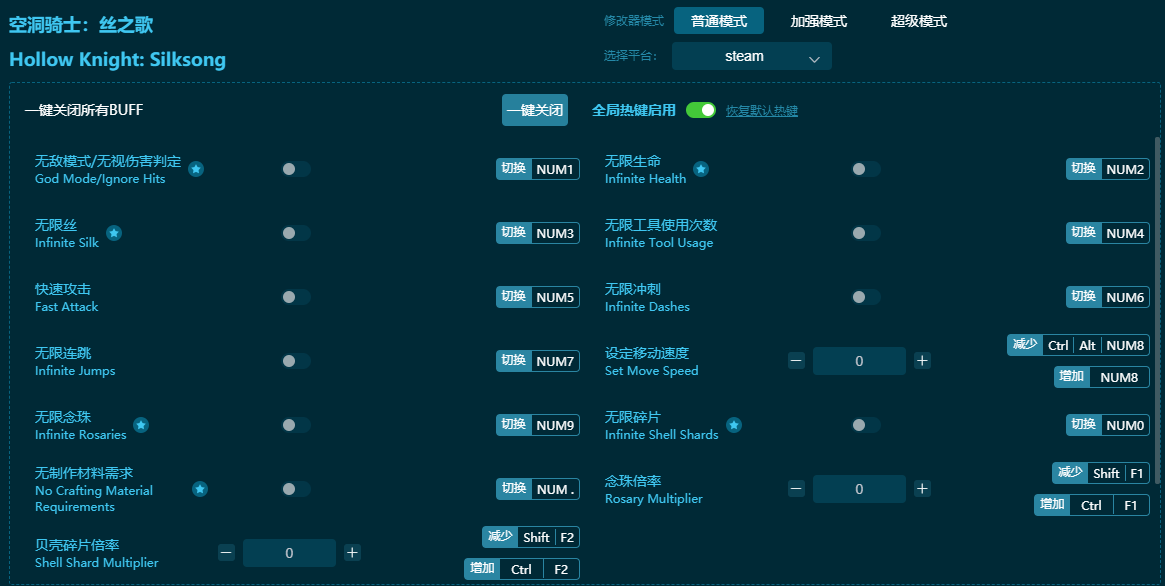Click Infinite Dashes hotkey button NUM6
1165x586 pixels.
(x=1108, y=297)
